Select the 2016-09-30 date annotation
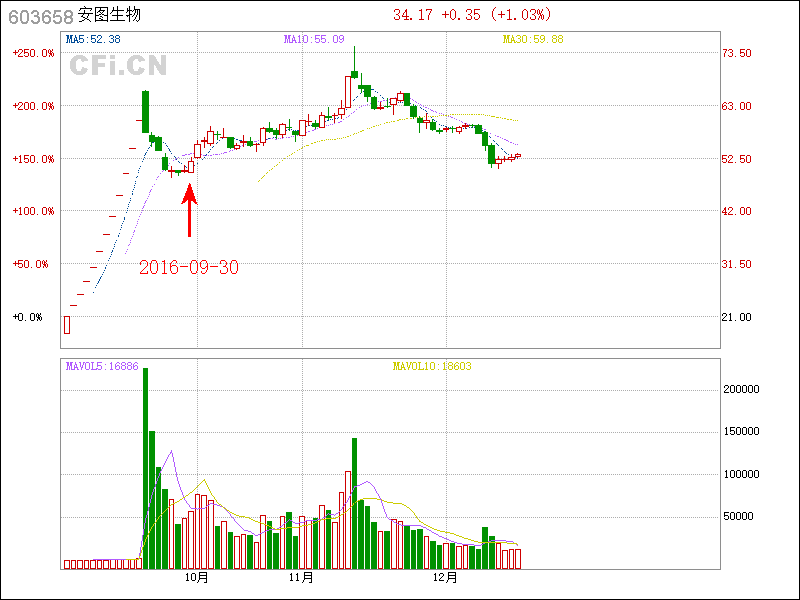 (x=188, y=268)
